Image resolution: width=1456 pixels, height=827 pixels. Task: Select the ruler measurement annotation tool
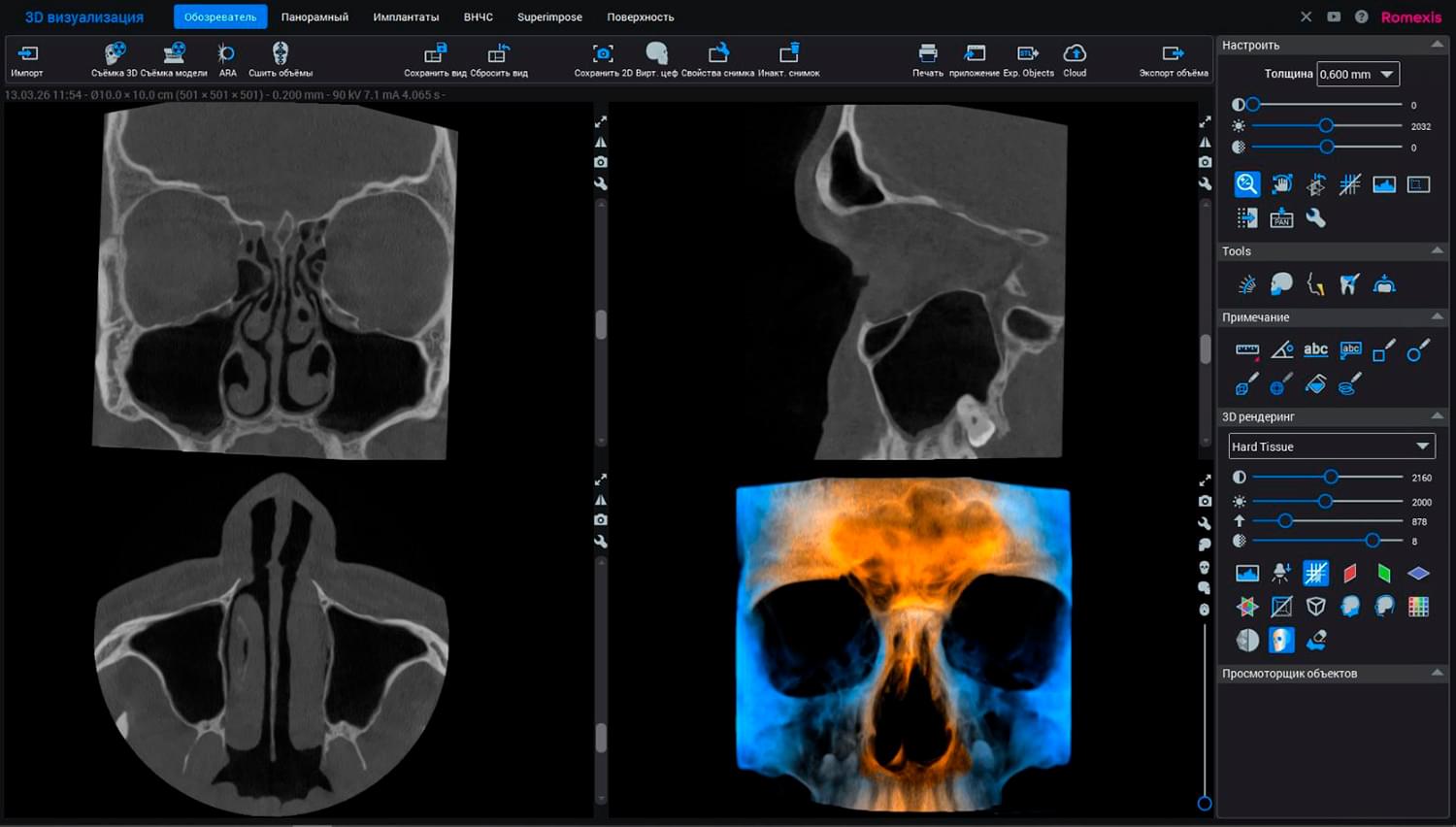pos(1247,350)
